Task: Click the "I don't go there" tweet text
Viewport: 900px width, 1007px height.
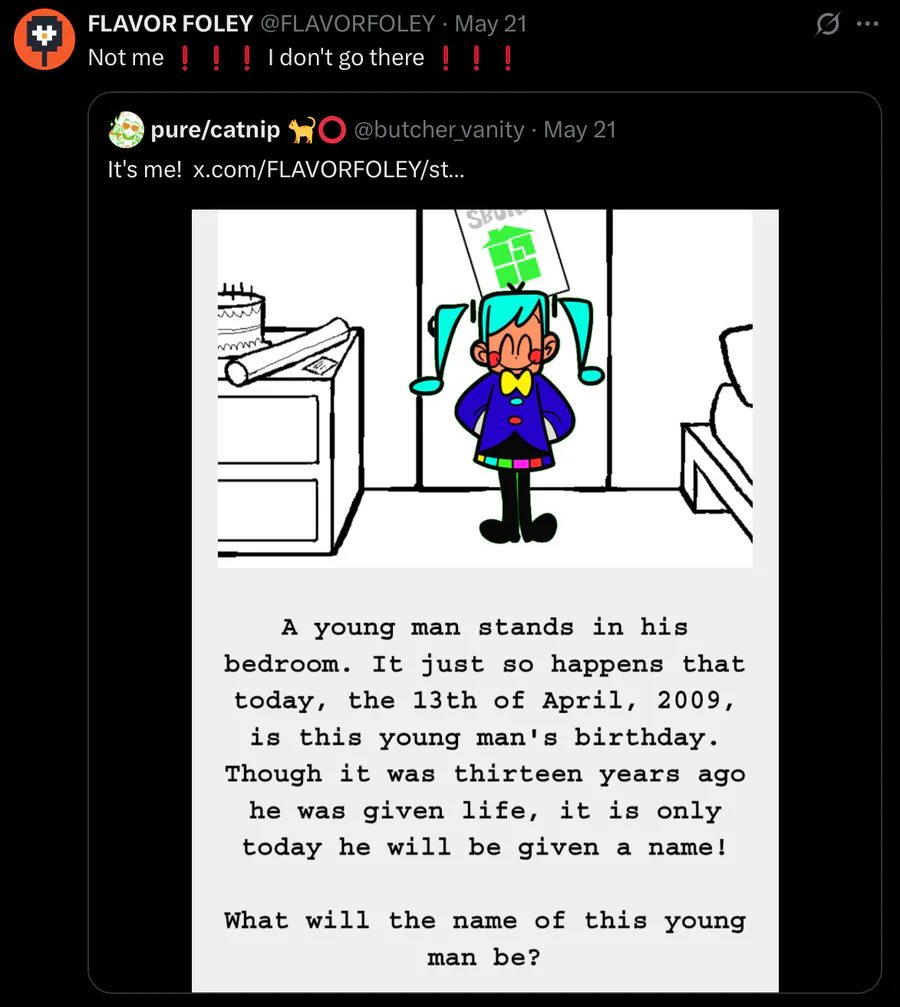Action: tap(346, 58)
